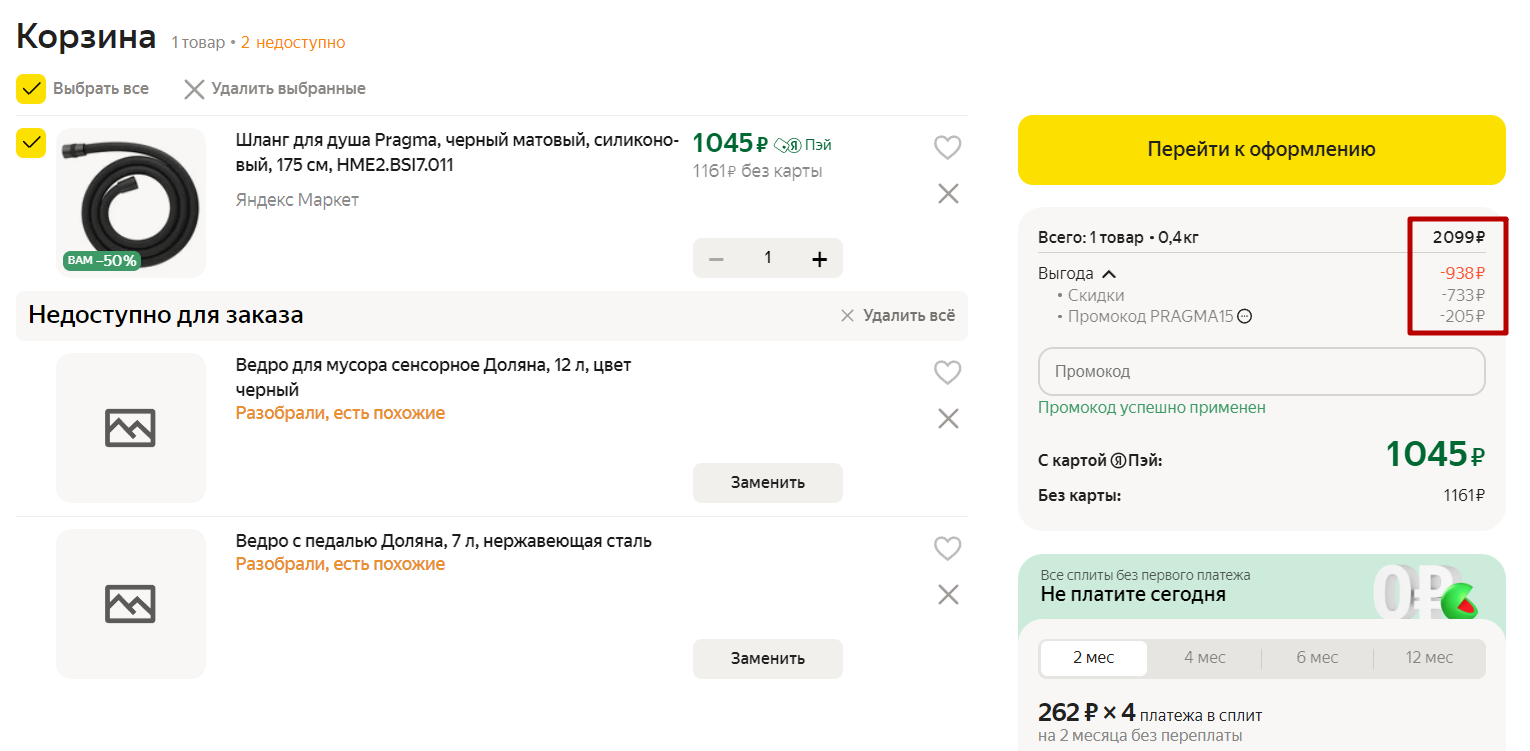
Task: Uncheck the Pragma shower hose item checkbox
Action: click(x=31, y=143)
